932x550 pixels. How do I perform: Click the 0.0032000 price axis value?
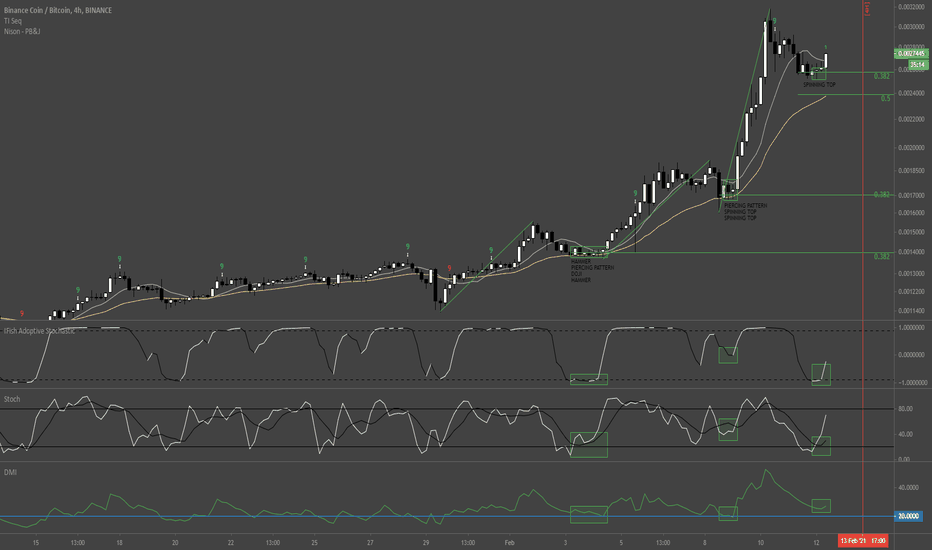point(911,7)
